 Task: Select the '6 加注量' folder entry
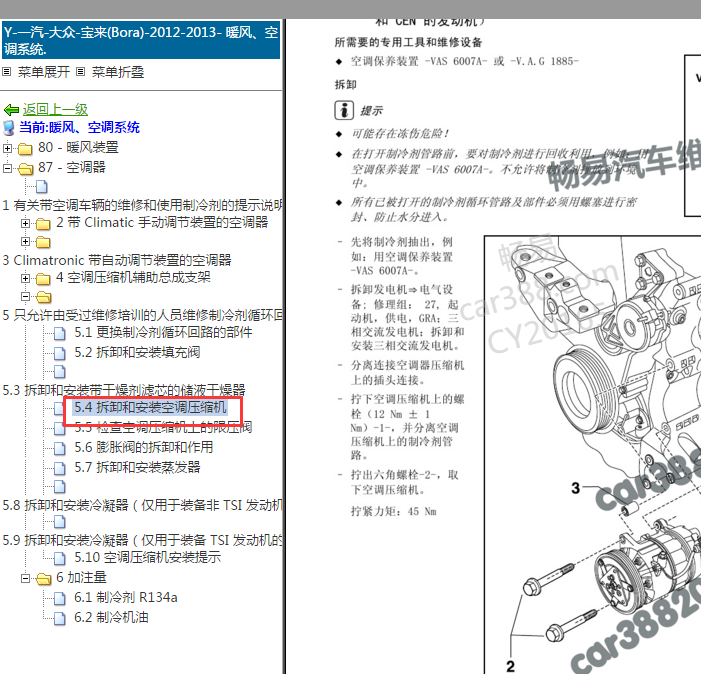[81, 577]
